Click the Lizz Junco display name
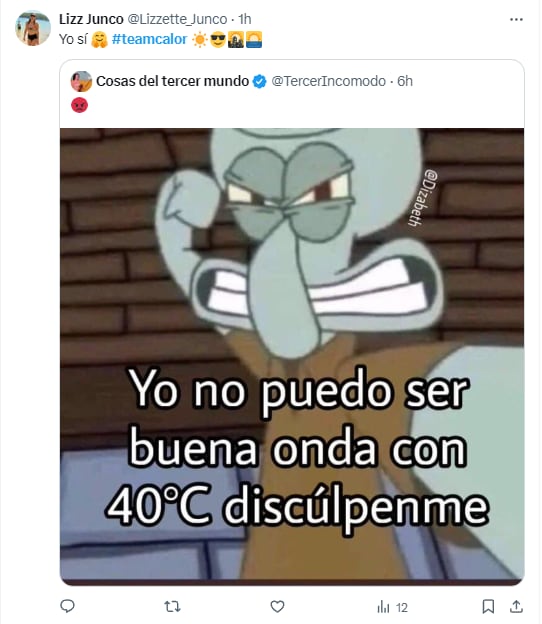The width and height of the screenshot is (542, 624). pos(91,19)
